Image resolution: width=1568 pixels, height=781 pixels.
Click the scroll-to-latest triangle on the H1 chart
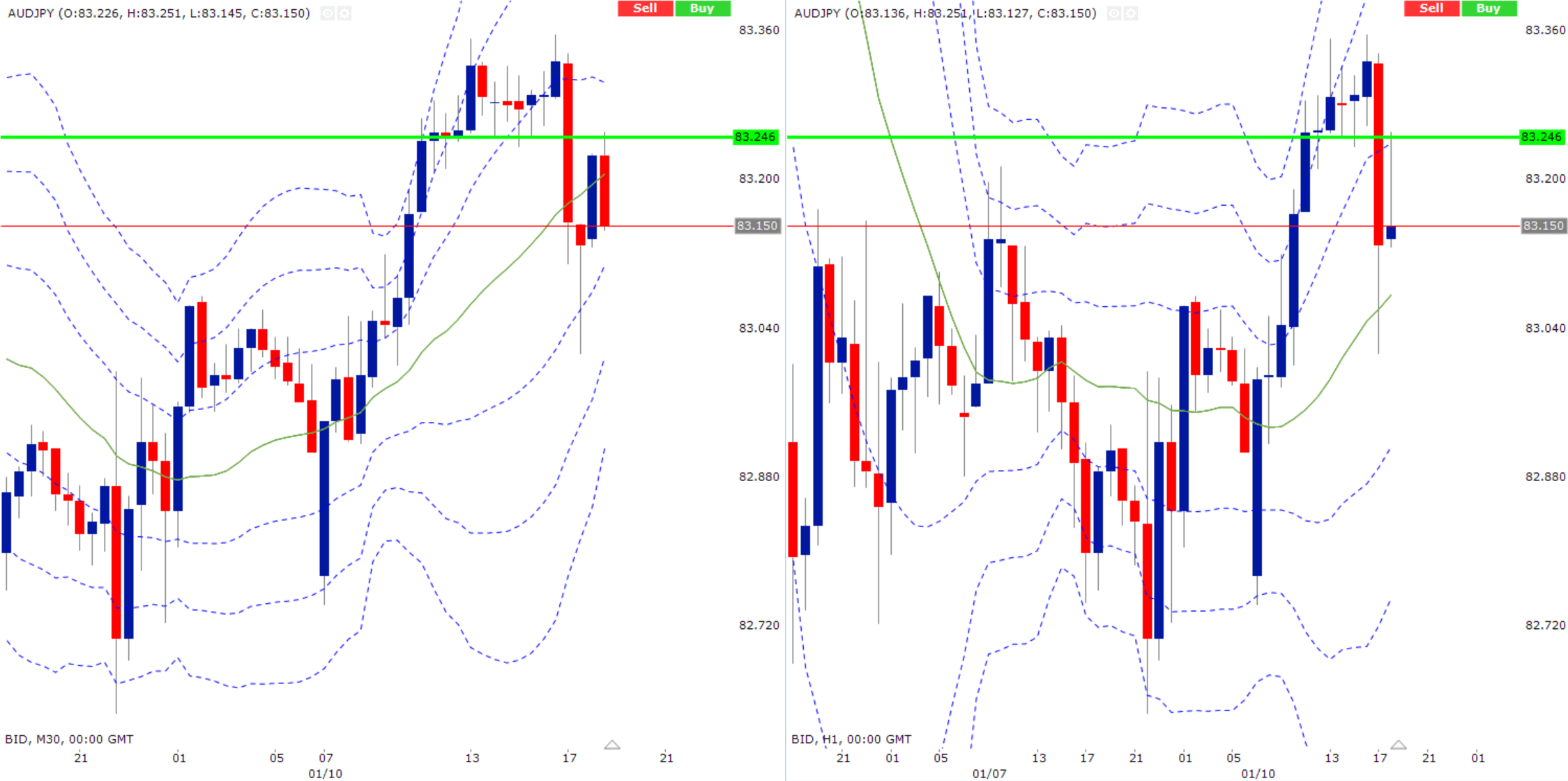pos(1399,745)
